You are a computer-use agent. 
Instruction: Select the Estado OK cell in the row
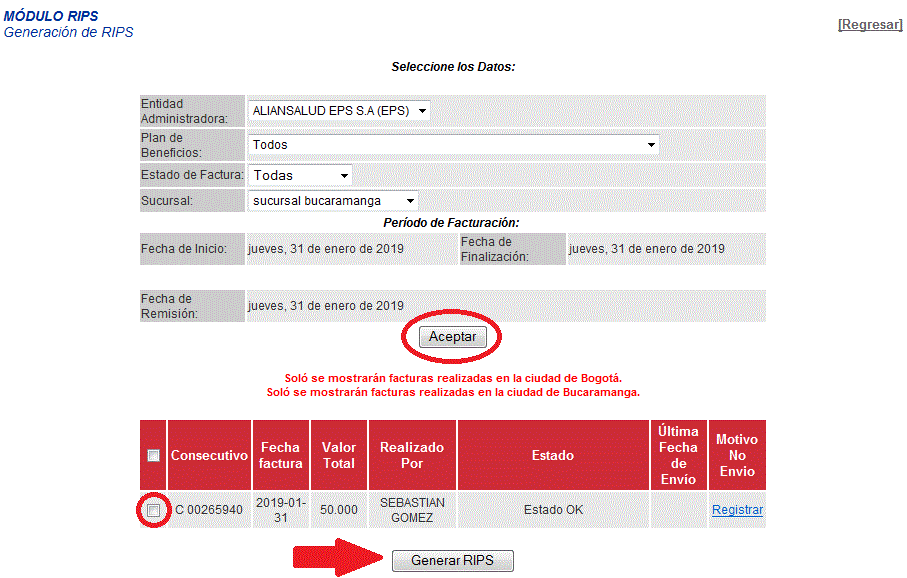tap(553, 510)
